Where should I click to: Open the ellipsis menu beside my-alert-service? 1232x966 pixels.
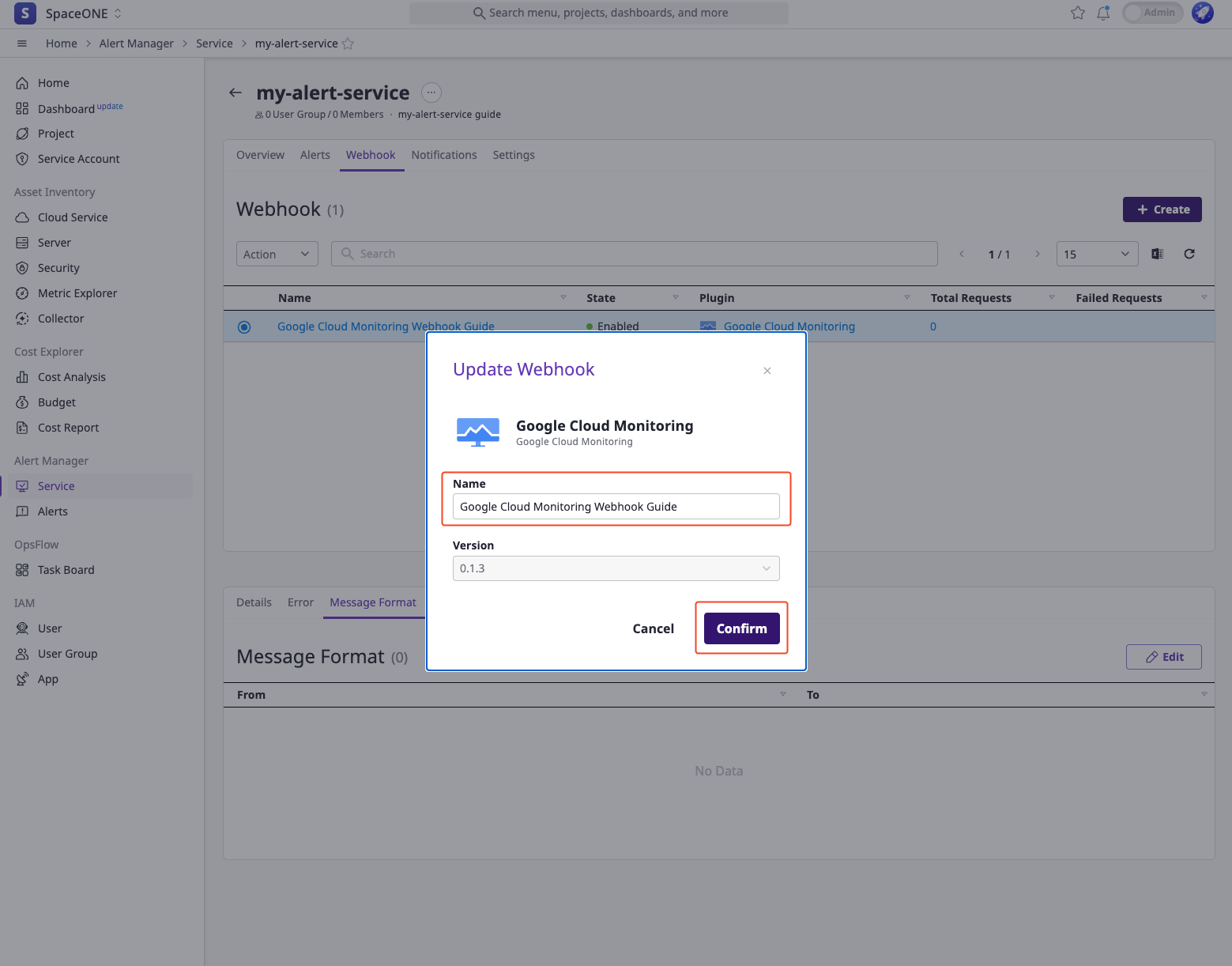coord(431,92)
